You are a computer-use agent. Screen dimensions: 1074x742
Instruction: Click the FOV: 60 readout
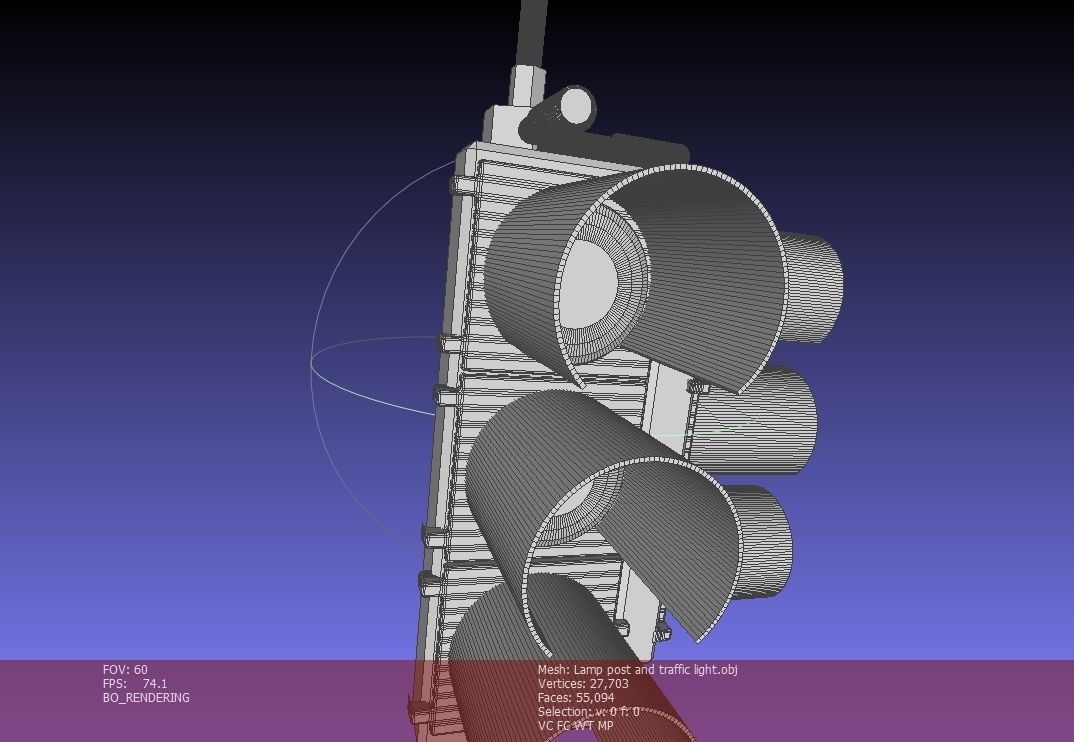tap(125, 669)
